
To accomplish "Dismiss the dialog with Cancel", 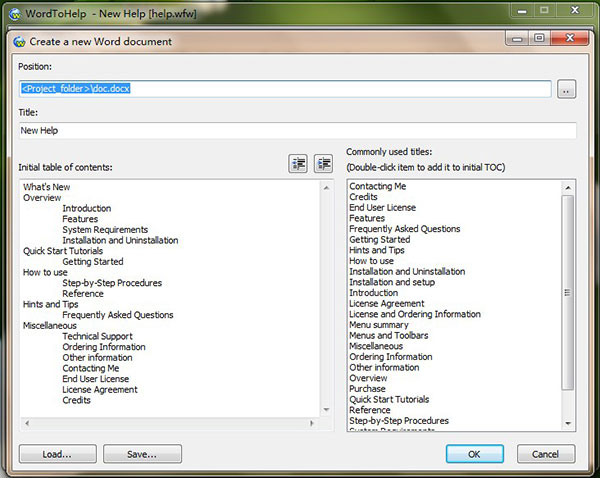I will coord(545,454).
